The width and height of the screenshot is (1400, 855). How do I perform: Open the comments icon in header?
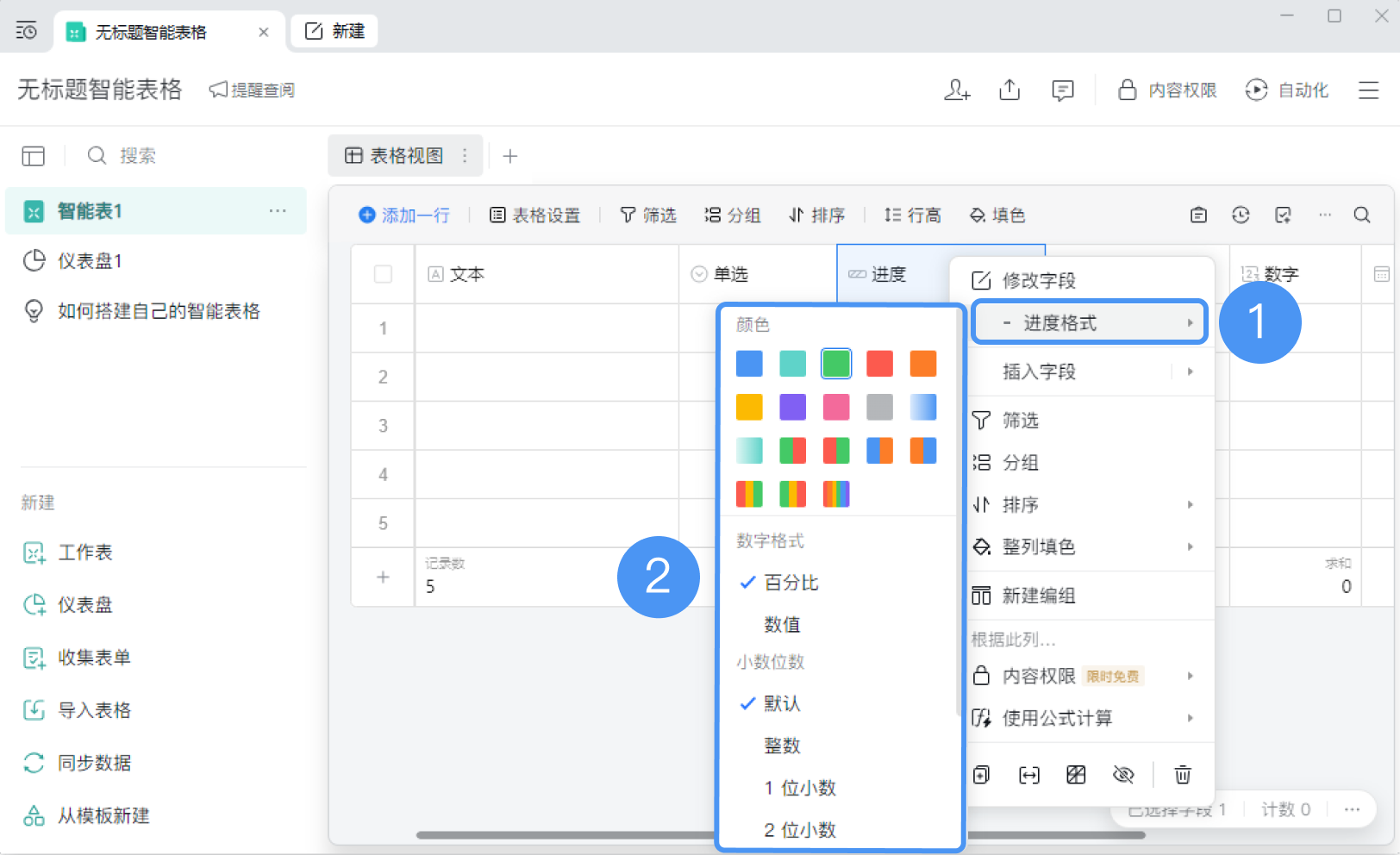coord(1063,90)
